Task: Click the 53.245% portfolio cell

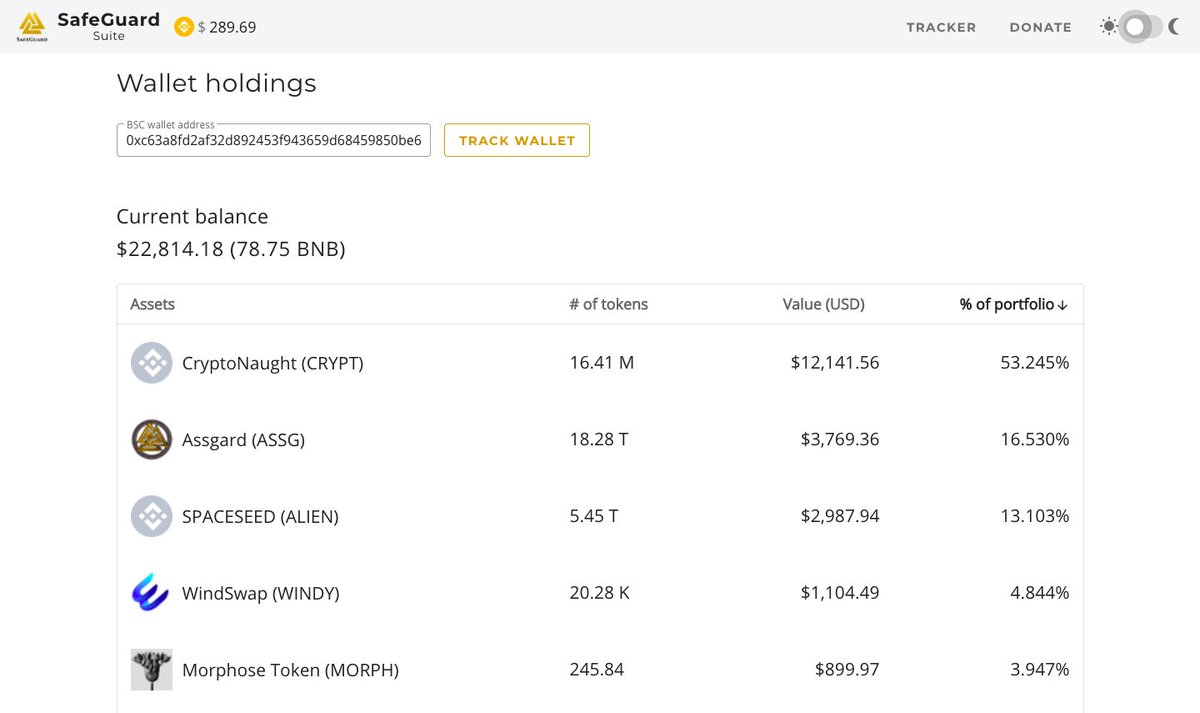Action: pos(1035,363)
